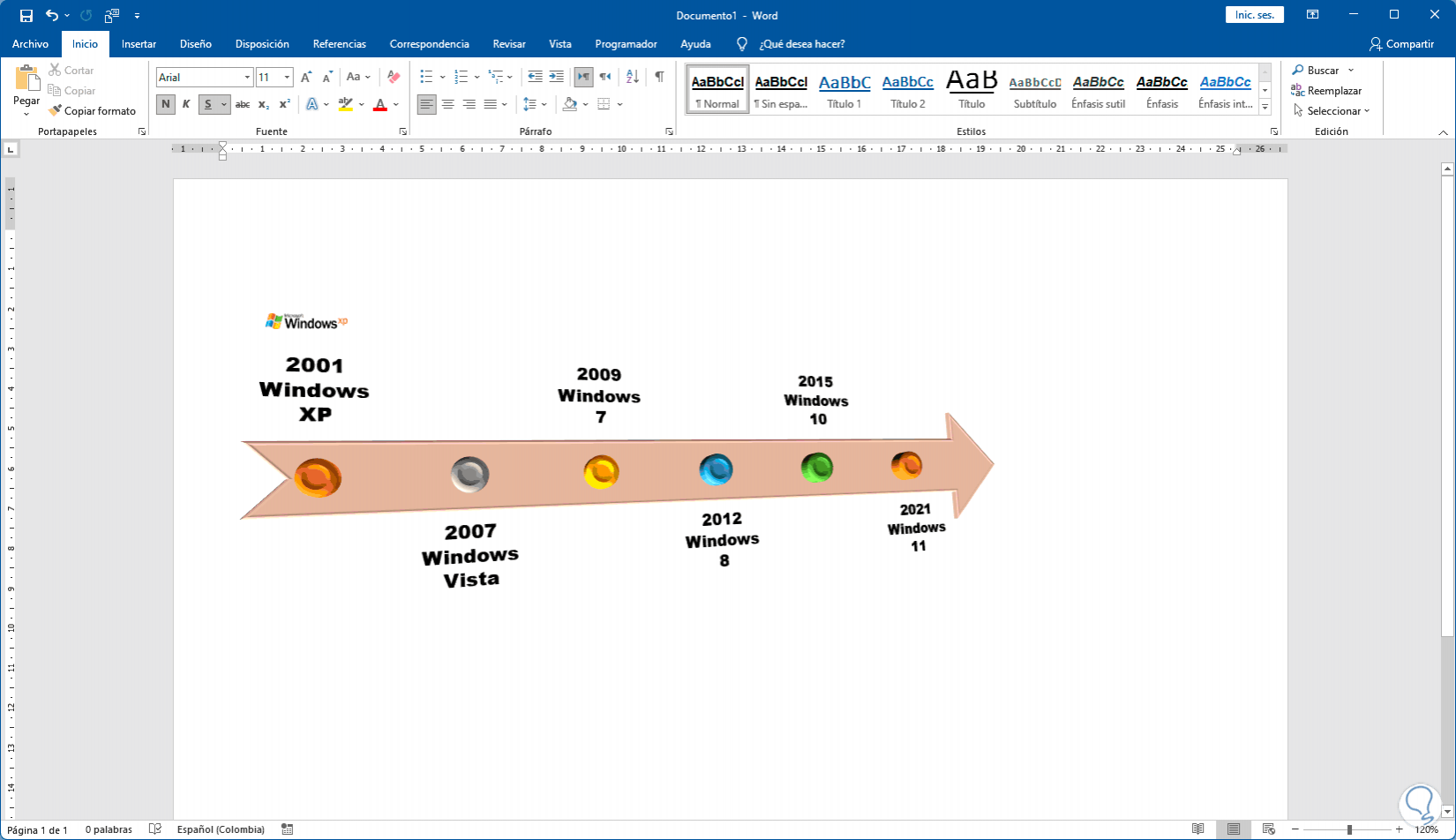Decrease the font size
This screenshot has height=840, width=1456.
pyautogui.click(x=327, y=78)
